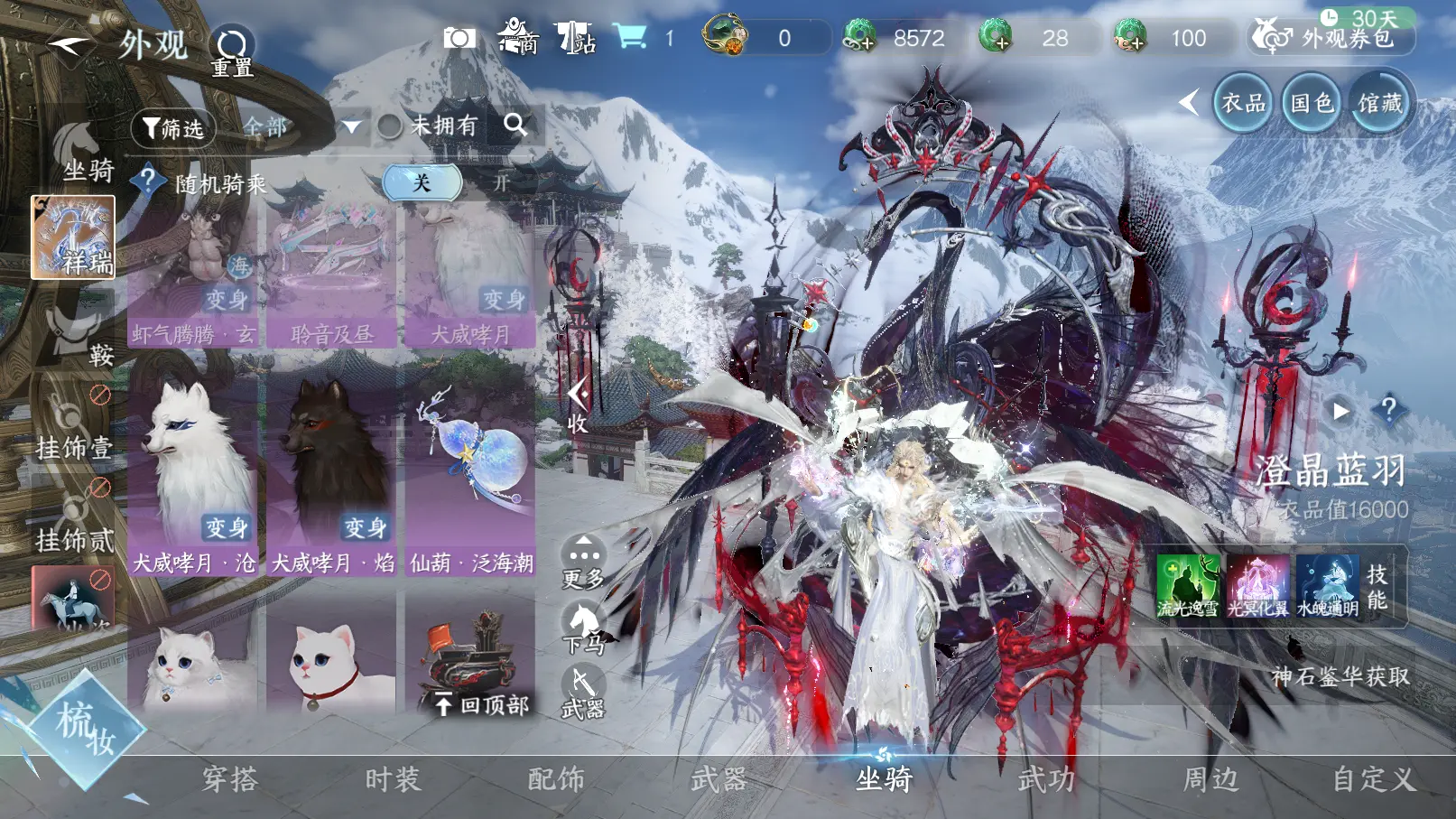The width and height of the screenshot is (1456, 819).
Task: View the 光冥化翼 skill
Action: click(x=1258, y=587)
